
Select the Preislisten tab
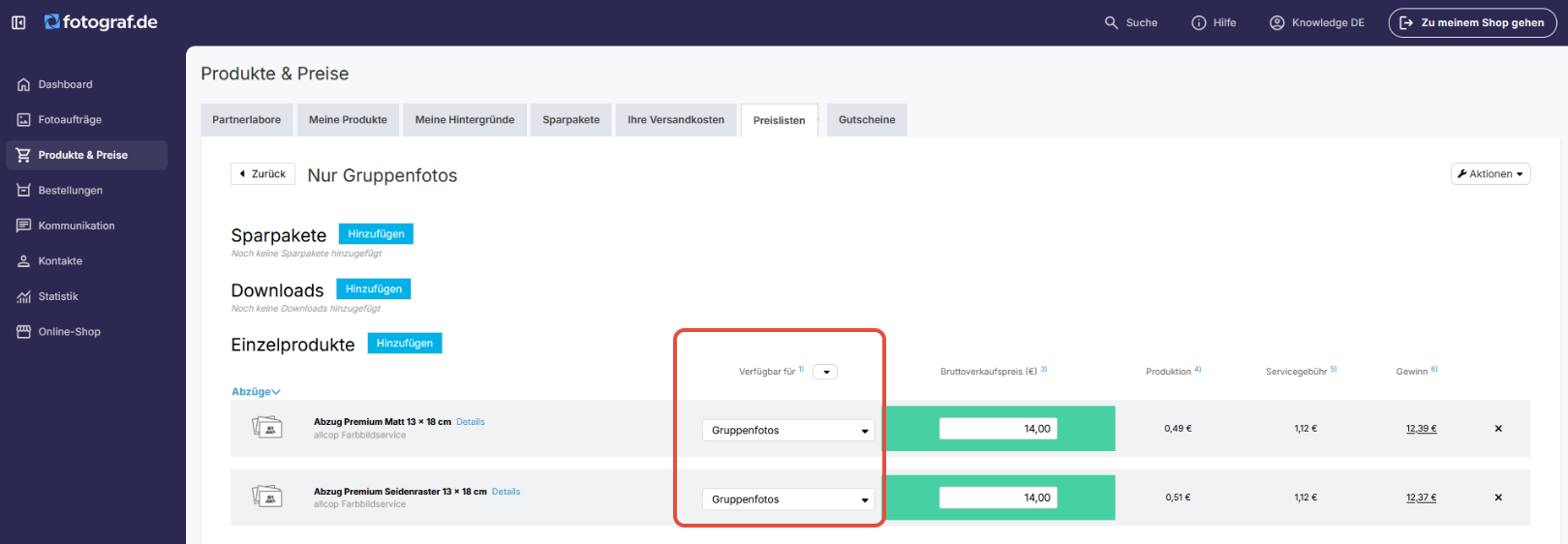pyautogui.click(x=780, y=120)
